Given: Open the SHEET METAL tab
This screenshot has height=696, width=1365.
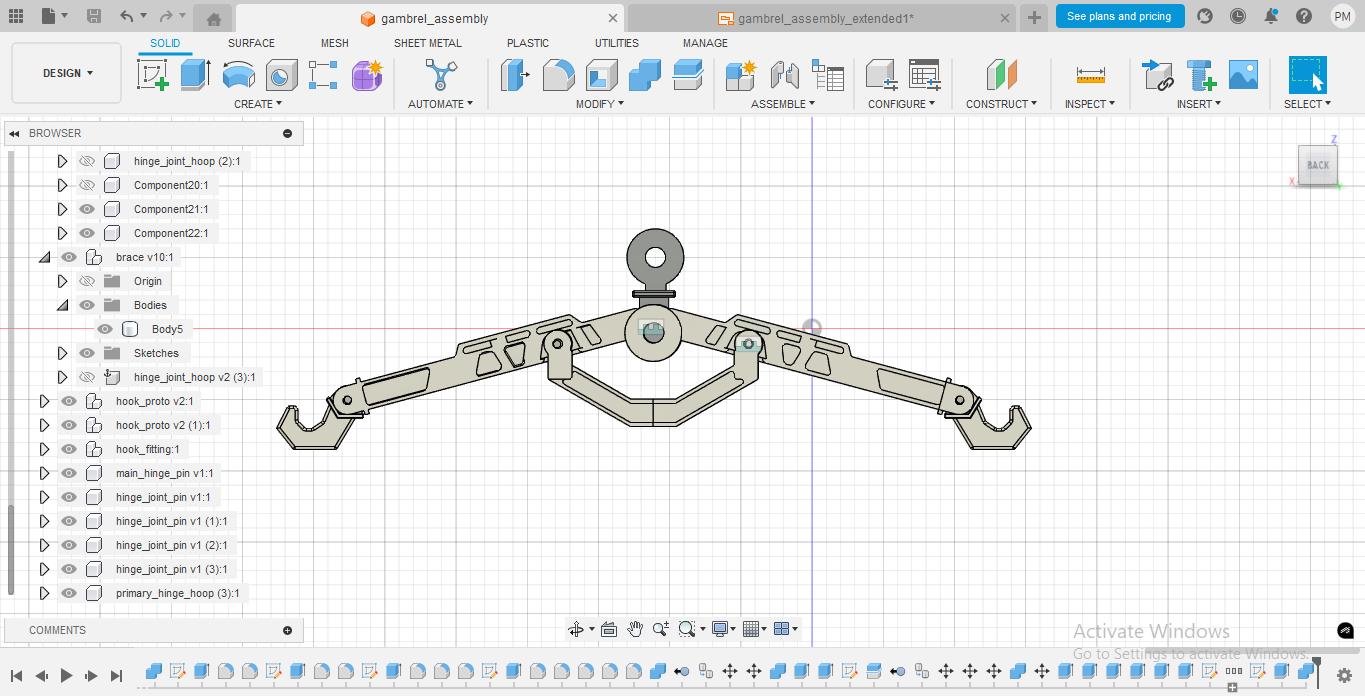Looking at the screenshot, I should [x=427, y=43].
